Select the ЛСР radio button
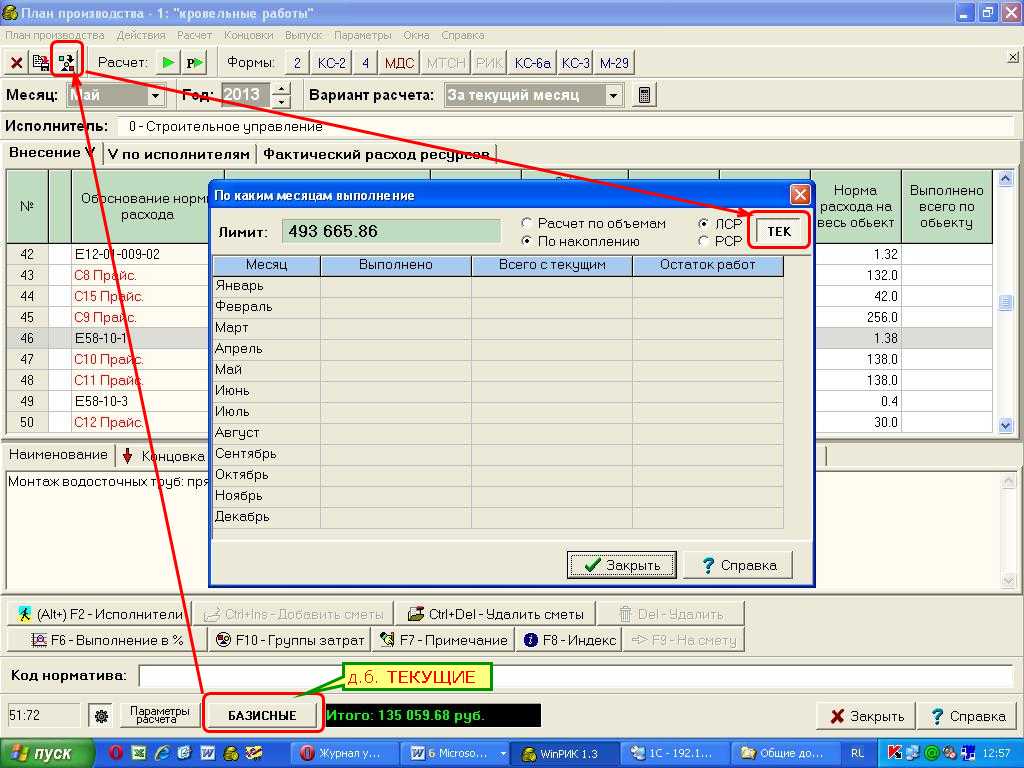 pyautogui.click(x=703, y=223)
